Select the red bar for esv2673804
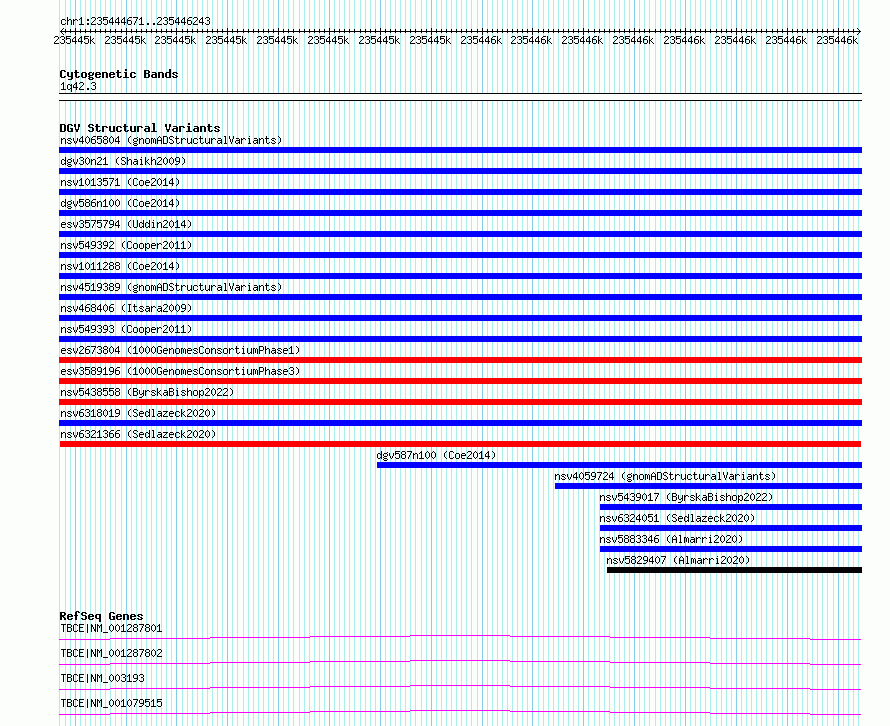Image resolution: width=890 pixels, height=726 pixels. [x=460, y=360]
